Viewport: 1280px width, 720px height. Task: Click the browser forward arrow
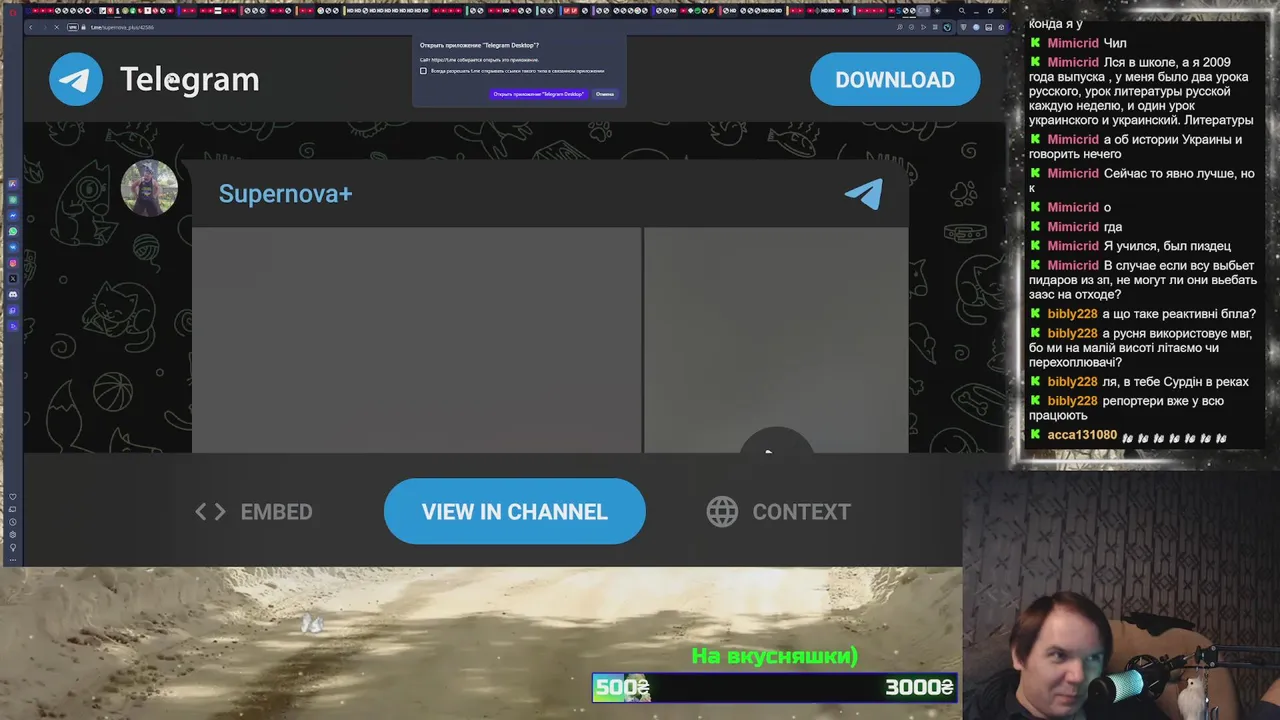click(45, 27)
